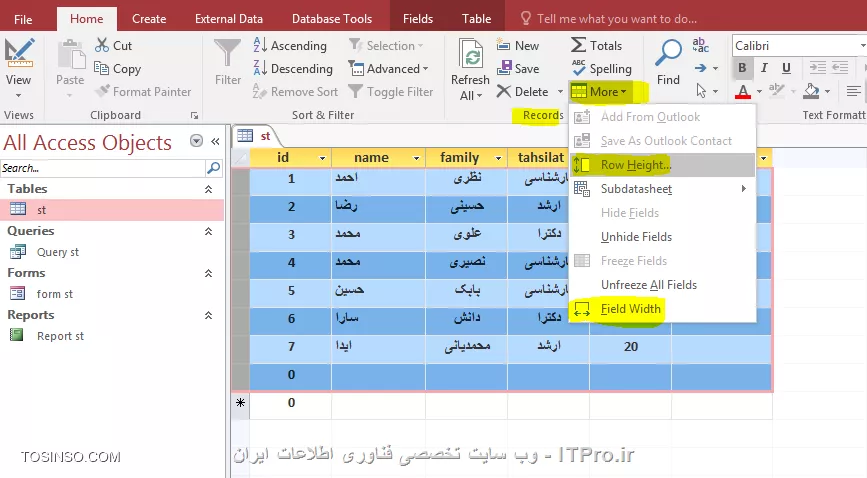Collapse the Tables group

coord(208,189)
